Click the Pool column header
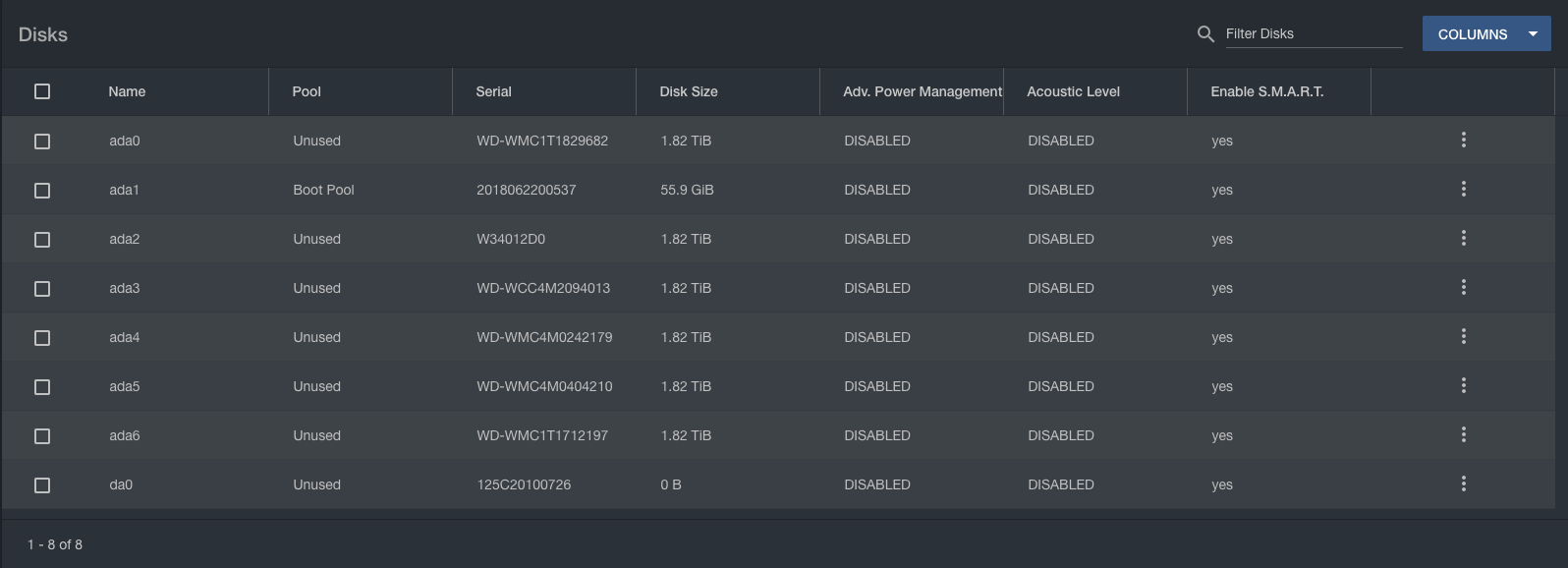This screenshot has width=1568, height=568. click(x=307, y=91)
